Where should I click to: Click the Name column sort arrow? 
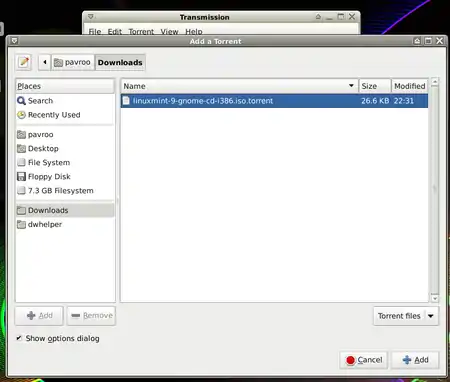351,86
